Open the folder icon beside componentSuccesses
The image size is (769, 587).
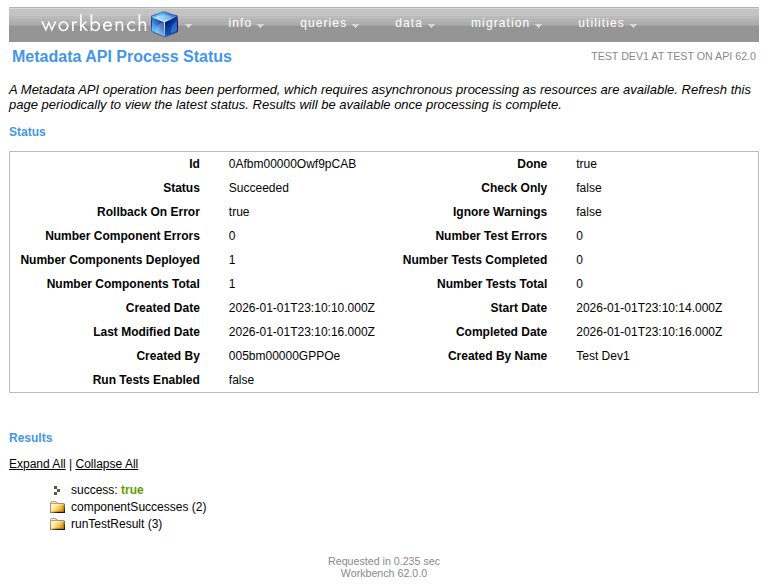click(x=57, y=507)
